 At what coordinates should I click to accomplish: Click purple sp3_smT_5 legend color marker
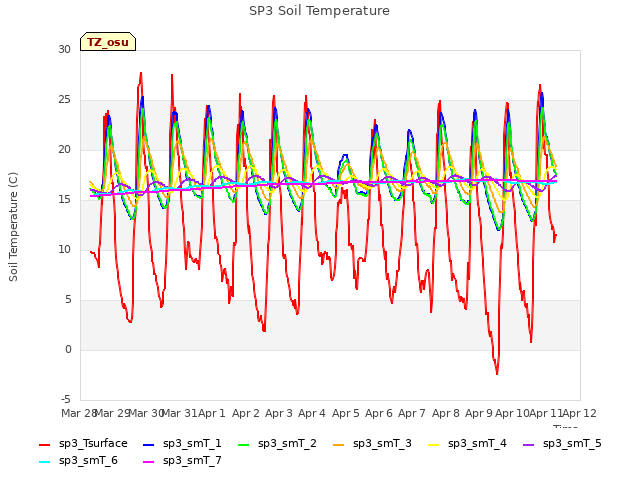click(x=528, y=444)
